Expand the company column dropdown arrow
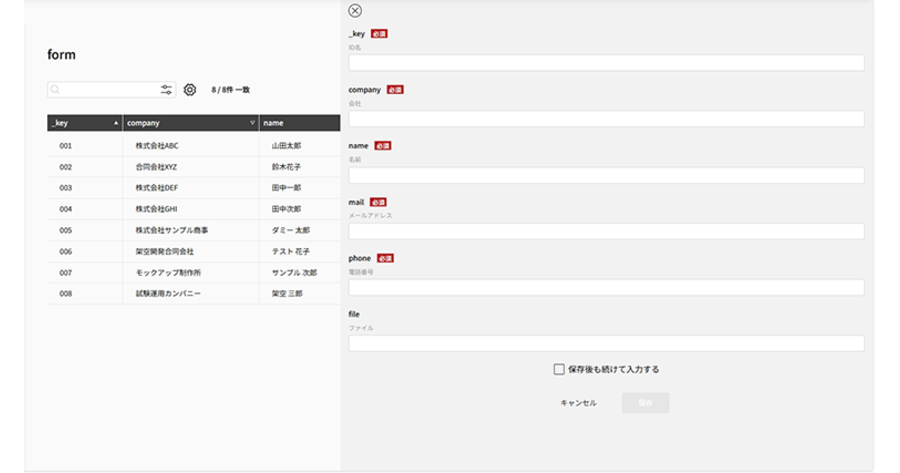 [252, 123]
